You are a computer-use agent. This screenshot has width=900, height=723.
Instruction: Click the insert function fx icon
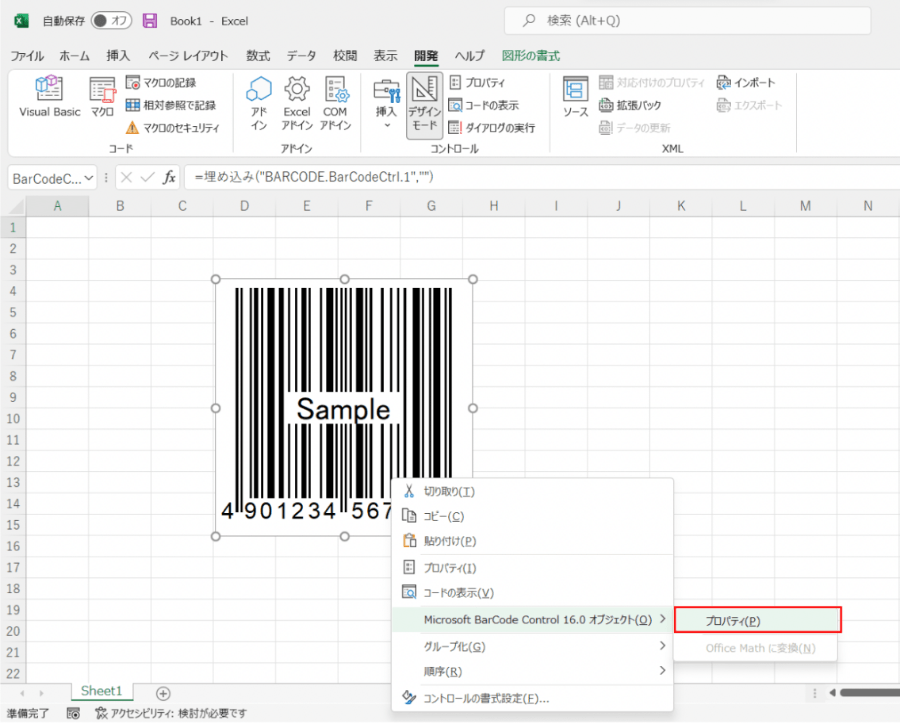169,178
